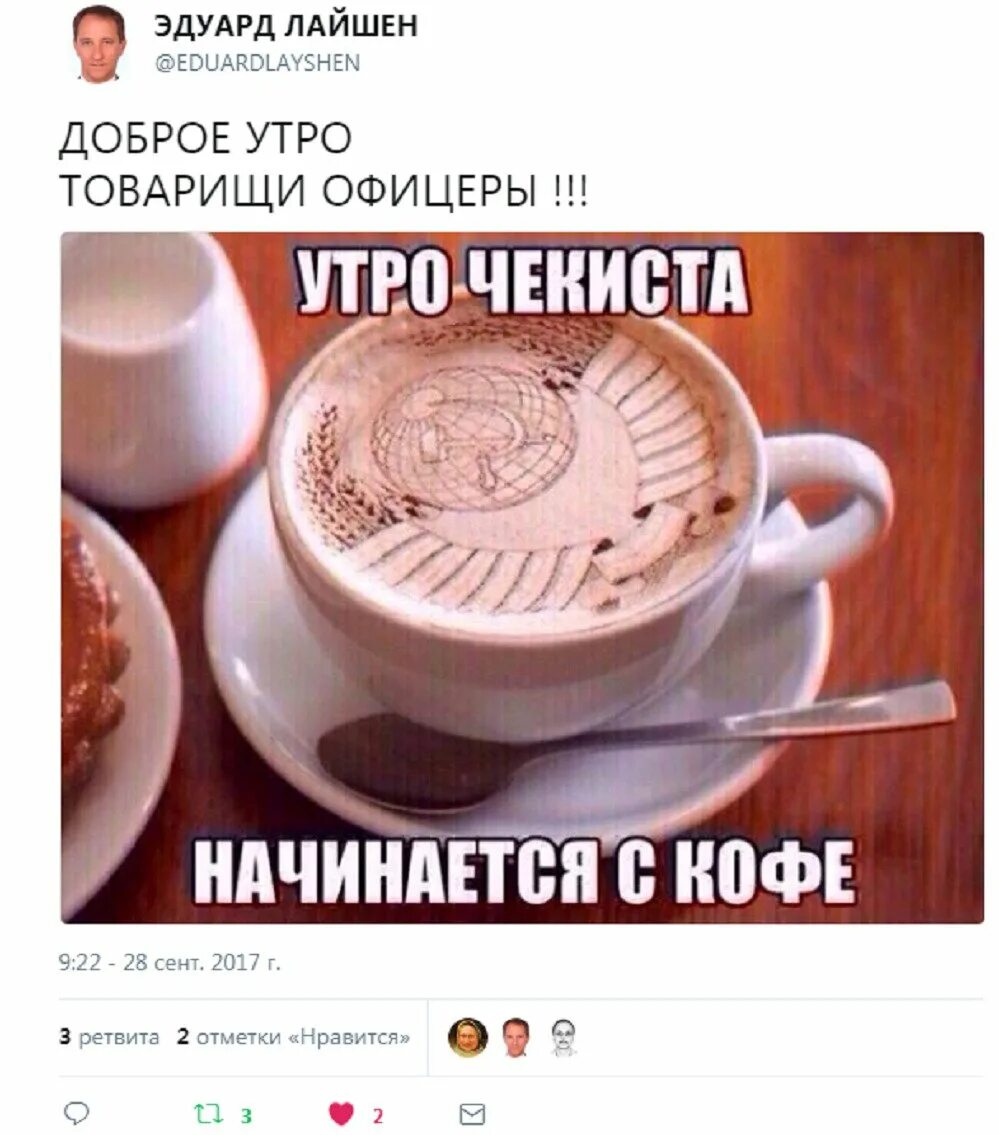This screenshot has height=1135, width=999.
Task: Click the "НАЧИНАЕТСЯ С КОФЕ" caption
Action: click(x=523, y=871)
